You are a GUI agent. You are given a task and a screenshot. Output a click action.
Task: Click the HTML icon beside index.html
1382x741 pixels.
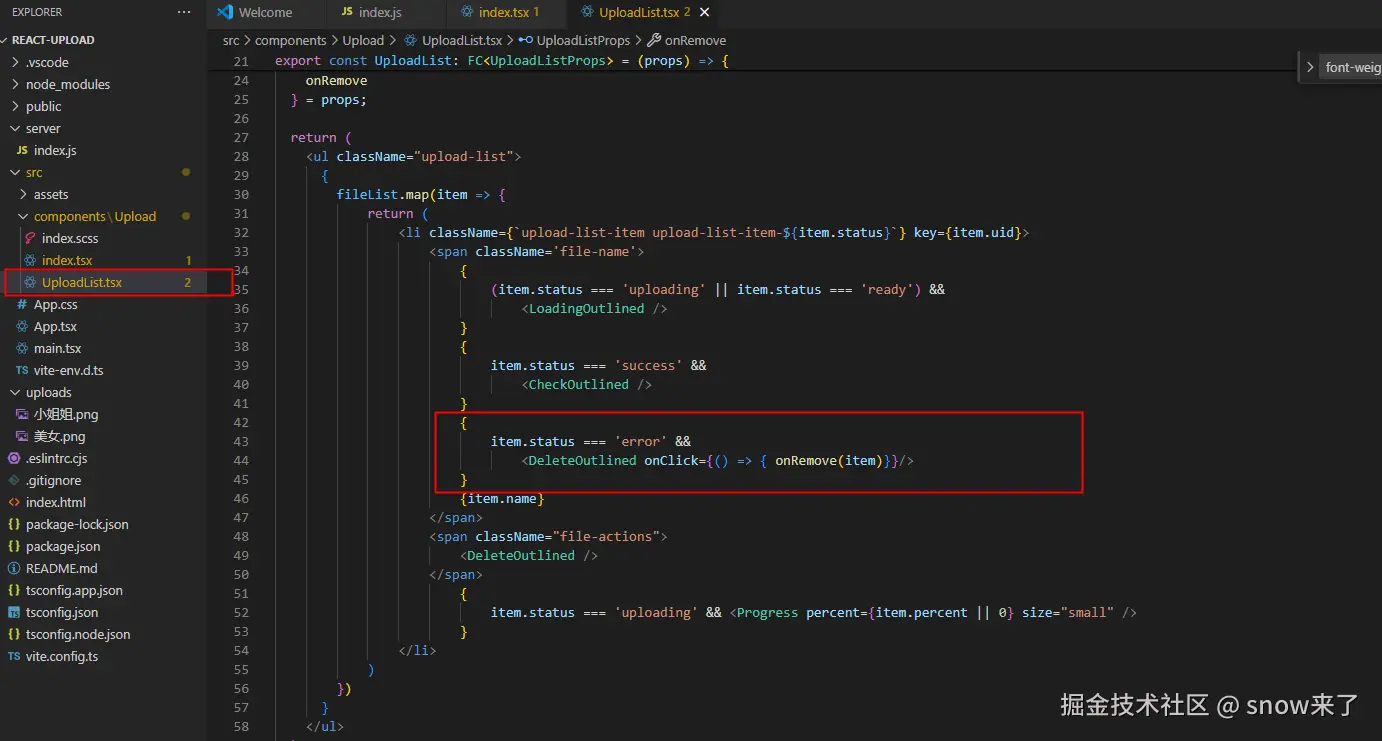(14, 502)
